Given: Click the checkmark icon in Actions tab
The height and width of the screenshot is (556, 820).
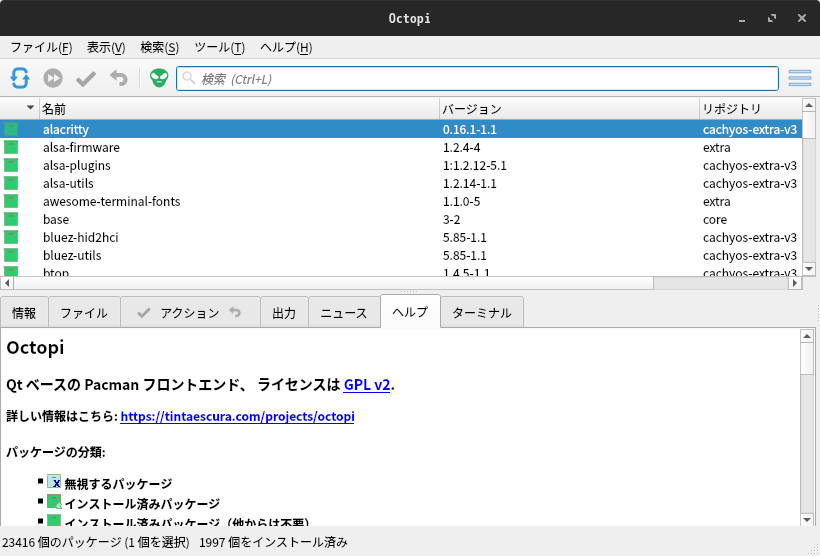Looking at the screenshot, I should 143,313.
